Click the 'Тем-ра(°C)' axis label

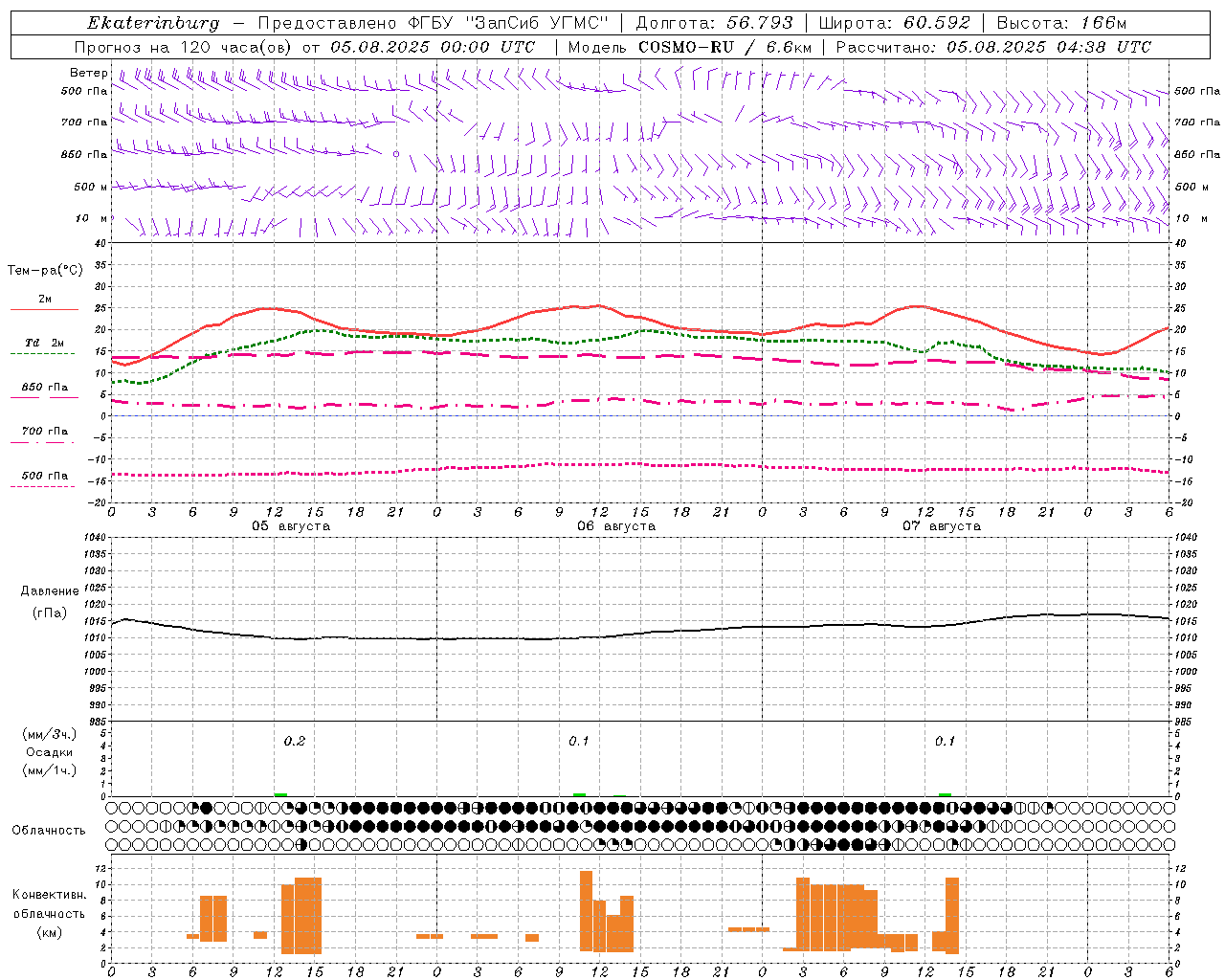[45, 270]
